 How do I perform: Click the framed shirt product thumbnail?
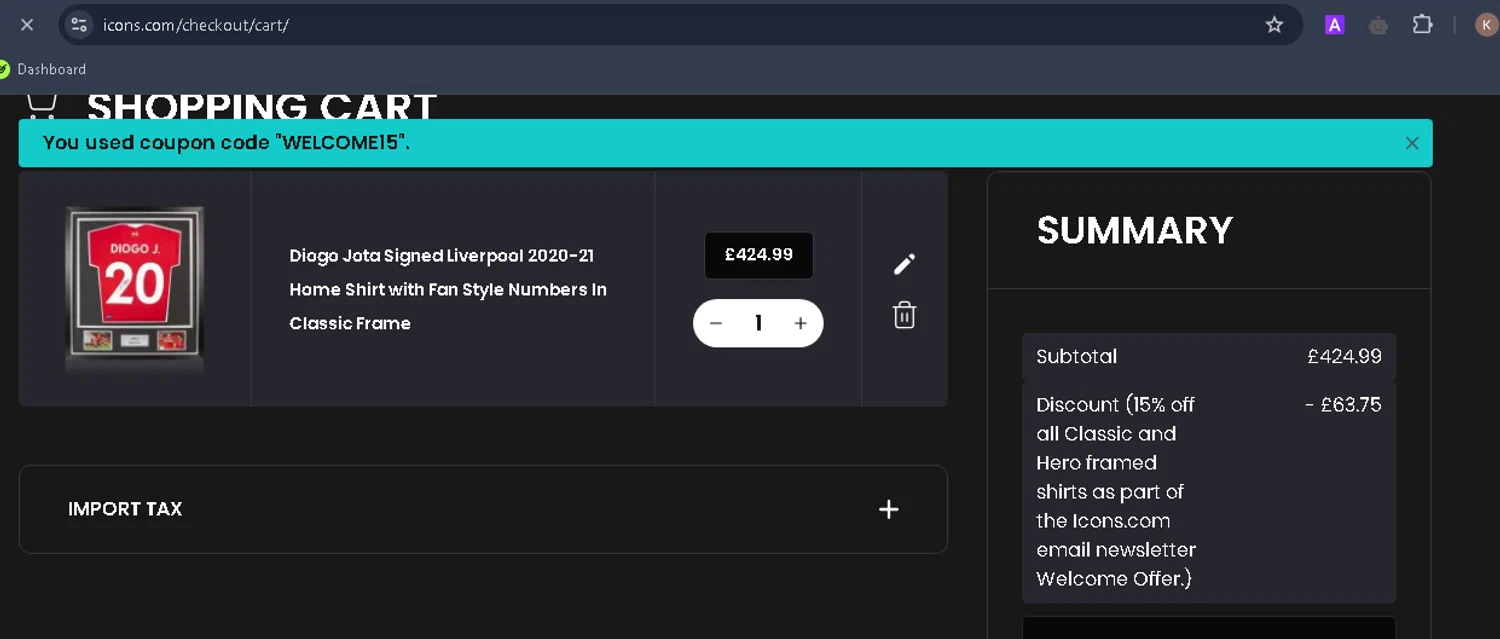pyautogui.click(x=135, y=288)
